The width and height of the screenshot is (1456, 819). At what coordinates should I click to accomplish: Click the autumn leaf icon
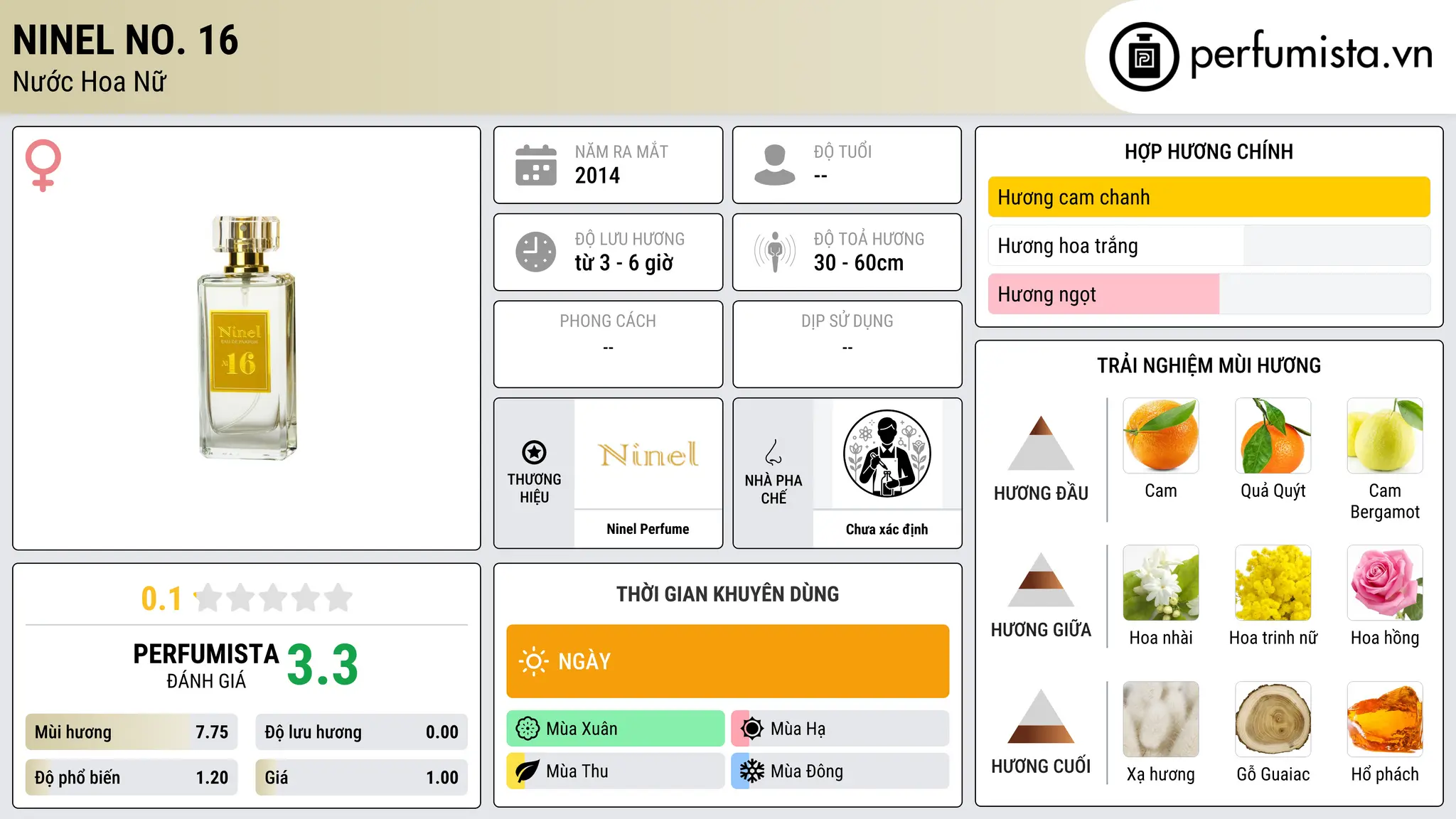point(528,771)
